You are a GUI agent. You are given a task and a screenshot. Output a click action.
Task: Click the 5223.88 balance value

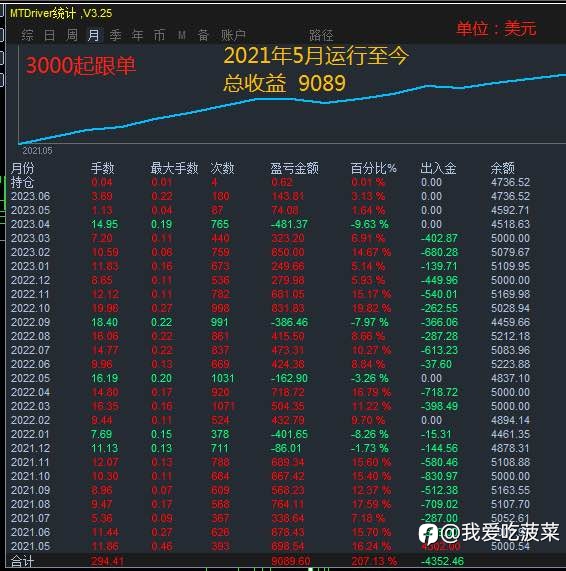(510, 364)
